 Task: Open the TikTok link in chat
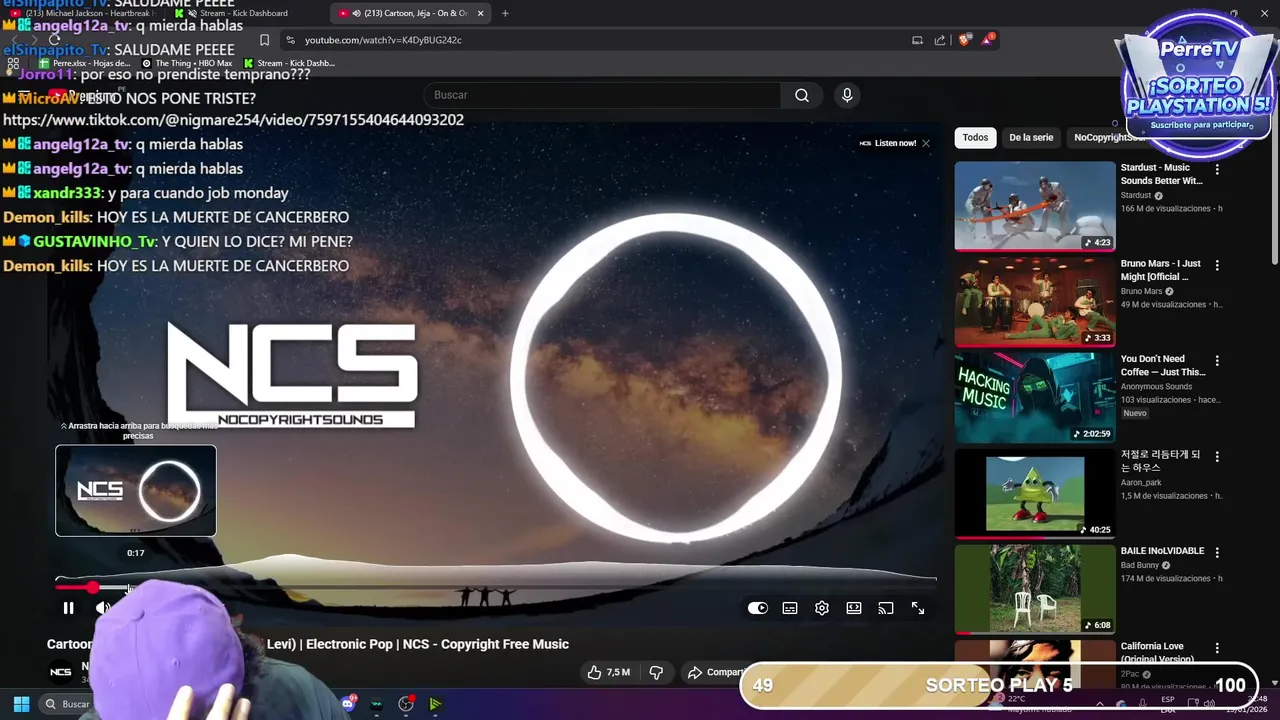pyautogui.click(x=234, y=120)
